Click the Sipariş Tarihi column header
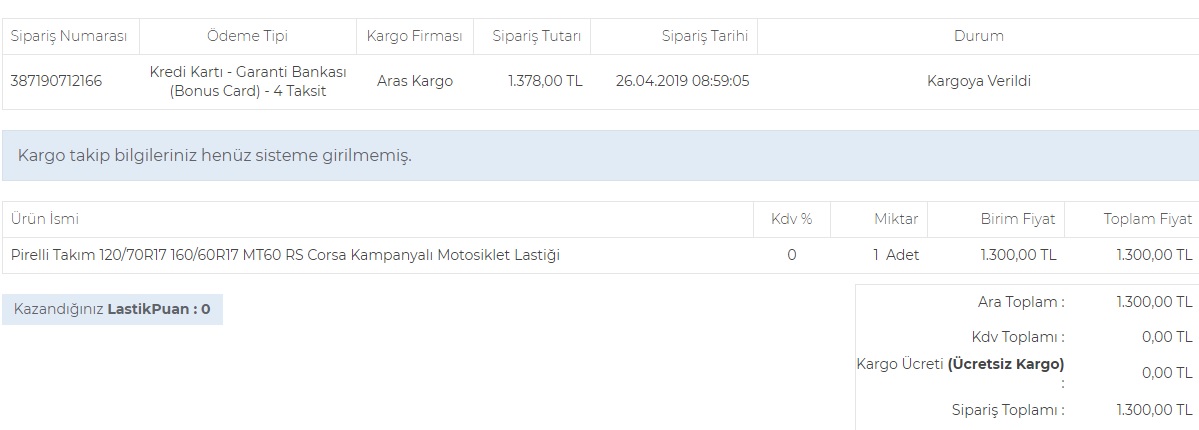1199x430 pixels. coord(704,36)
